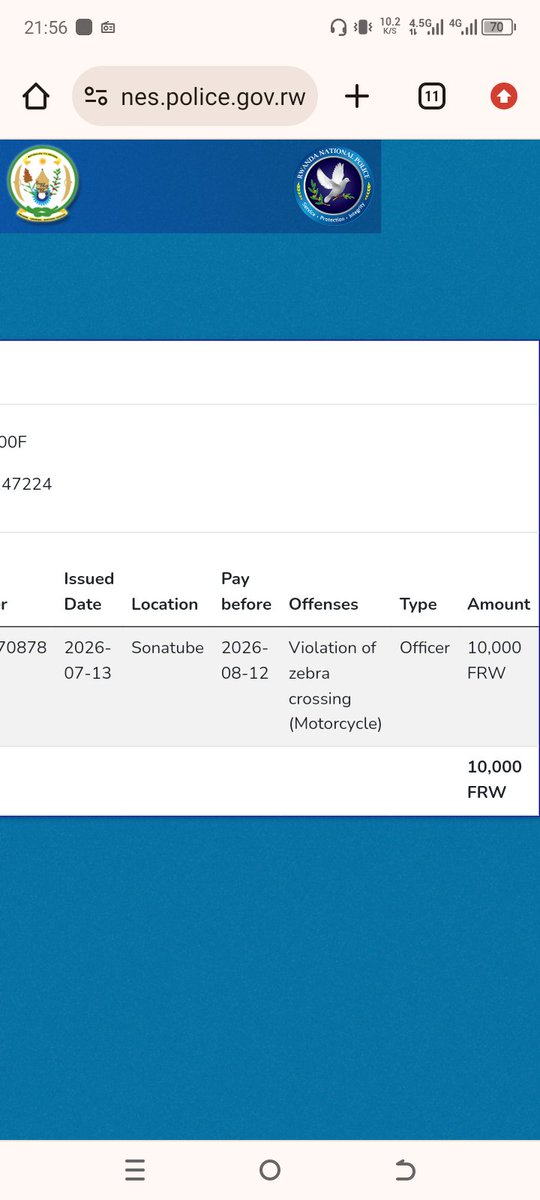This screenshot has height=1200, width=540.
Task: Tap the Rwanda coat of arms emblem
Action: [42, 185]
